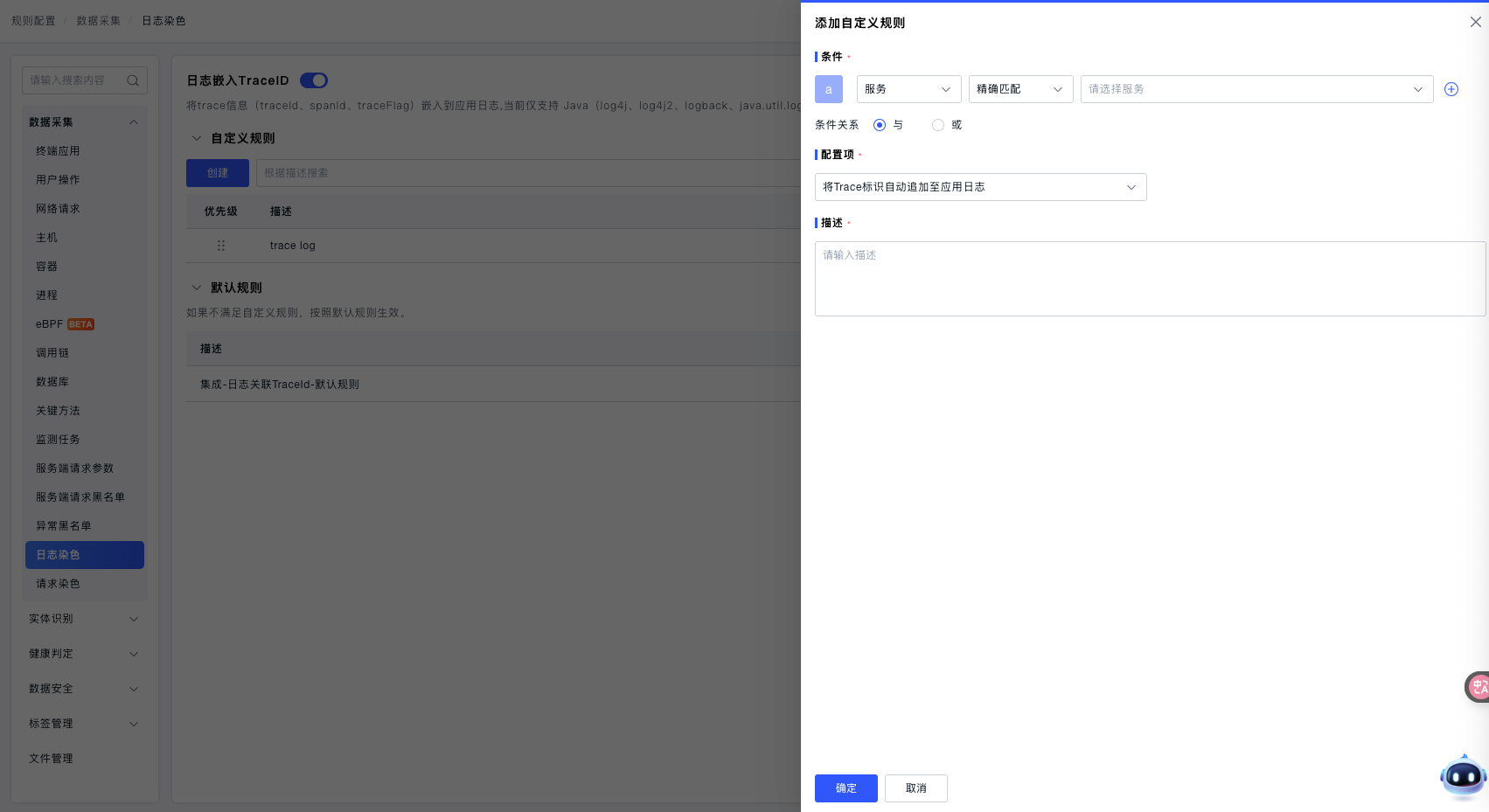Click the translation floating icon
The image size is (1489, 812).
tap(1478, 687)
